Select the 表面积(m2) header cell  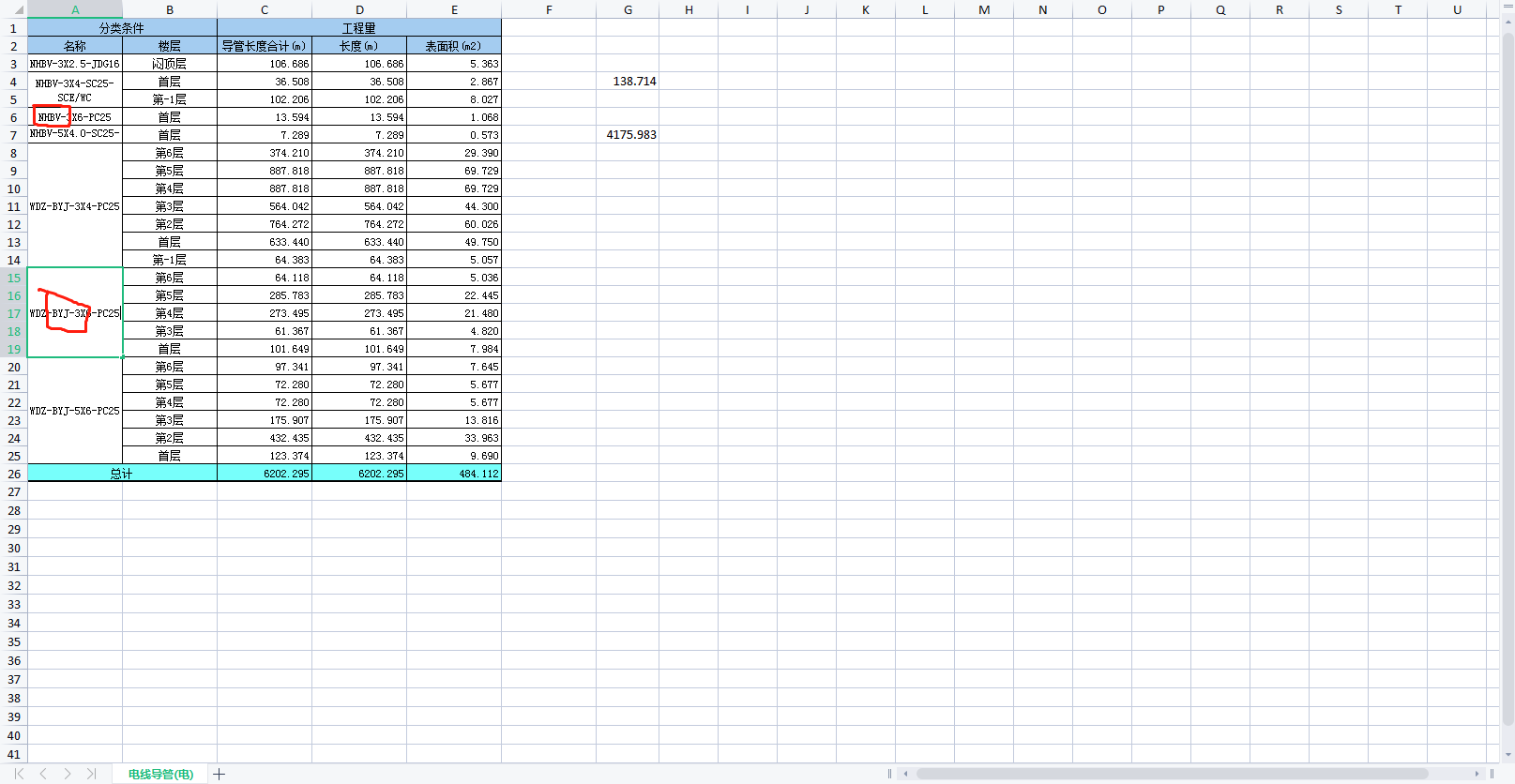pyautogui.click(x=454, y=46)
